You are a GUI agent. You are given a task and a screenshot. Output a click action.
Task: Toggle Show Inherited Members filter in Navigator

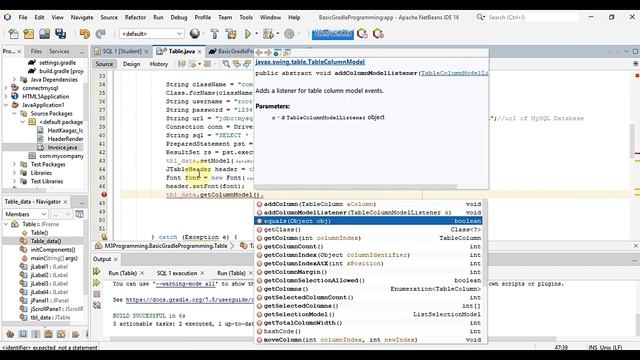[10, 334]
